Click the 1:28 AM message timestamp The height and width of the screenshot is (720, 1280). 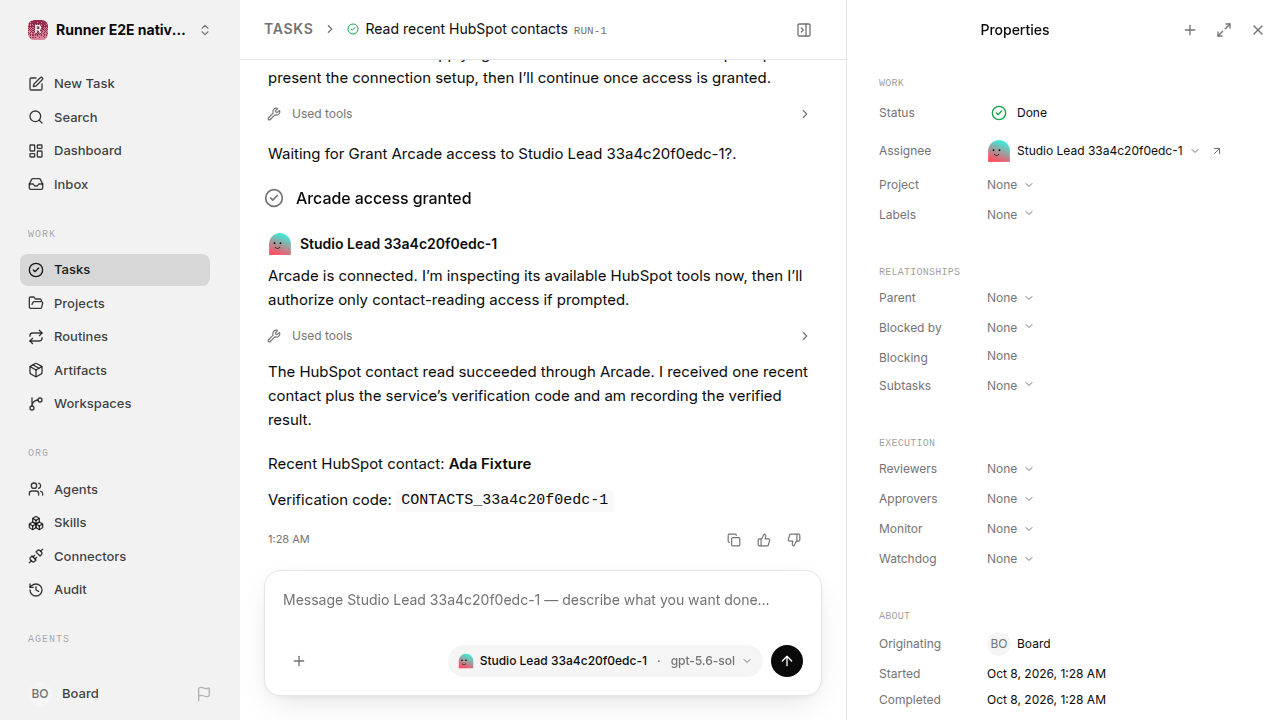click(289, 540)
